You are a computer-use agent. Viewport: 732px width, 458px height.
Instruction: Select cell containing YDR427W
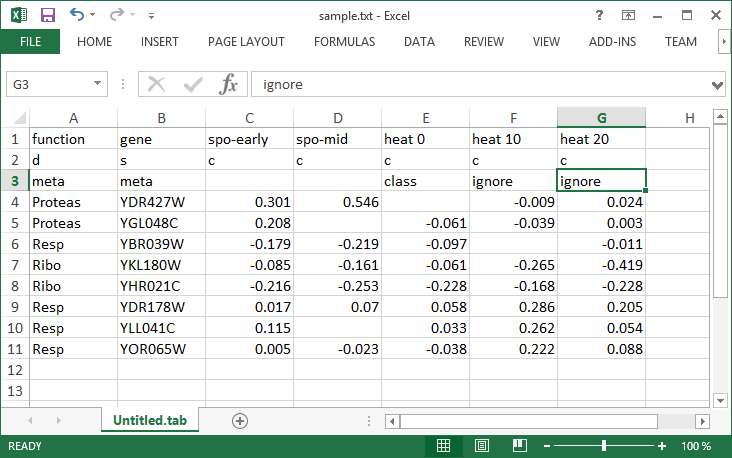click(x=160, y=202)
